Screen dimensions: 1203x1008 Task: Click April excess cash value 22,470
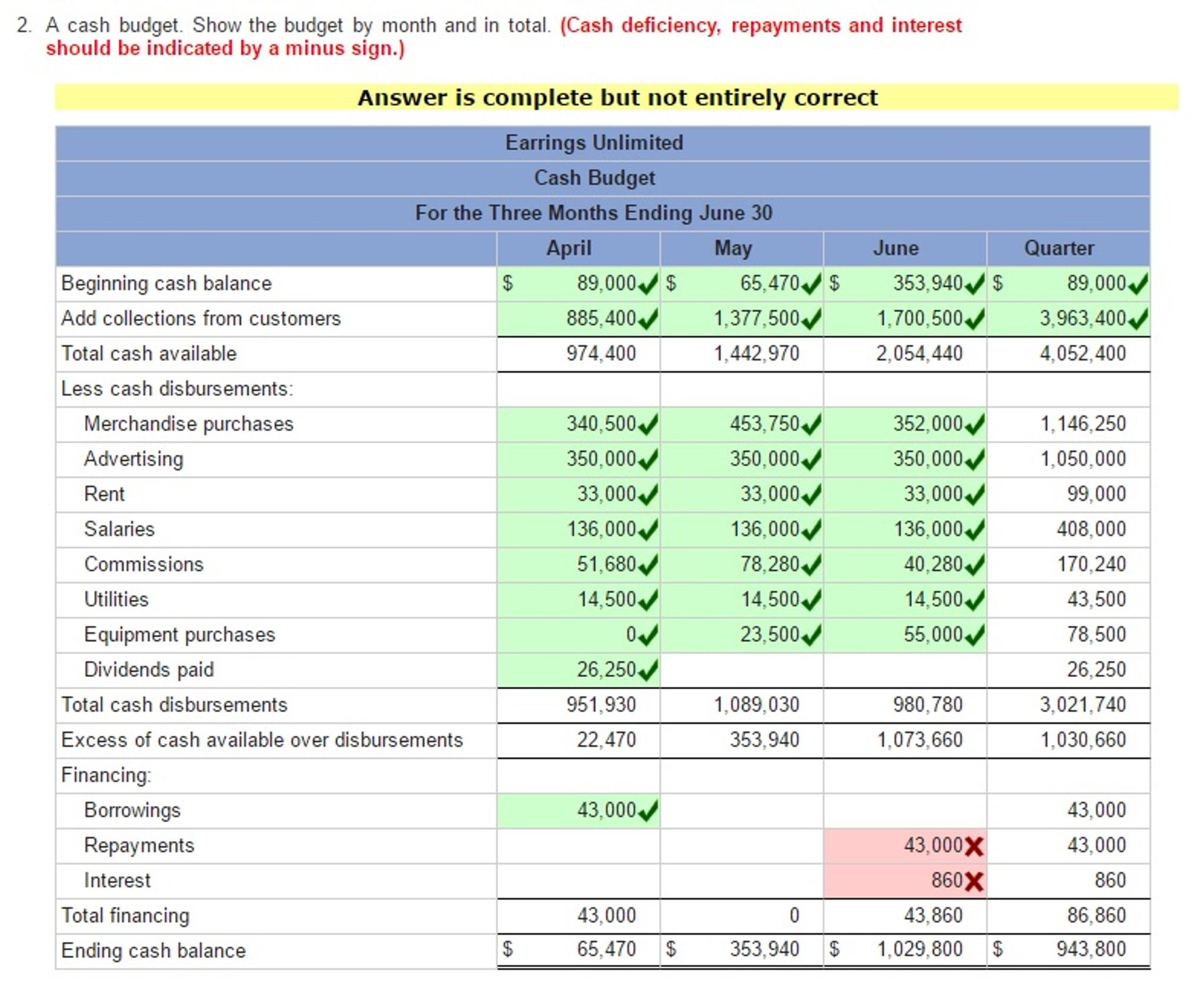(606, 740)
